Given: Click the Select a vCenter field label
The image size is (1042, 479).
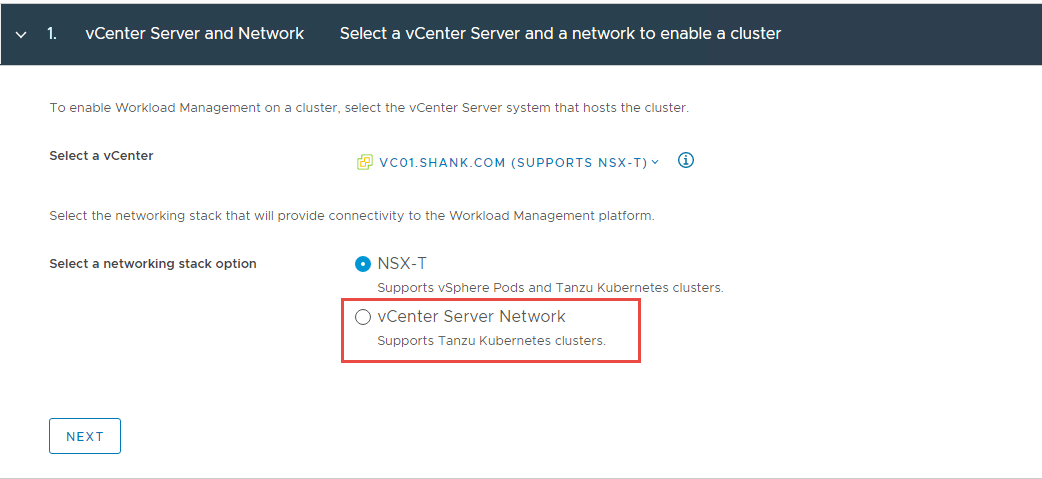Looking at the screenshot, I should click(x=101, y=155).
